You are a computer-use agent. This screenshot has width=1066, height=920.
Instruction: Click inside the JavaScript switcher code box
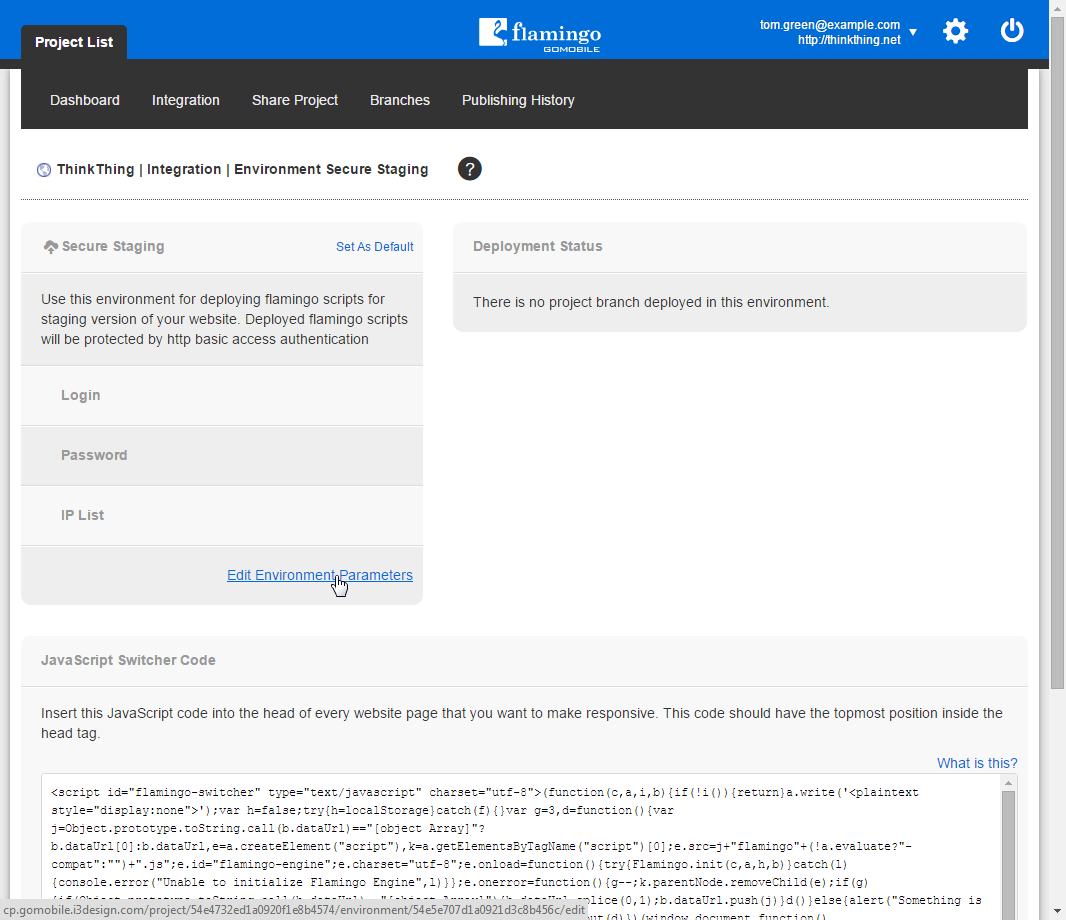(521, 847)
